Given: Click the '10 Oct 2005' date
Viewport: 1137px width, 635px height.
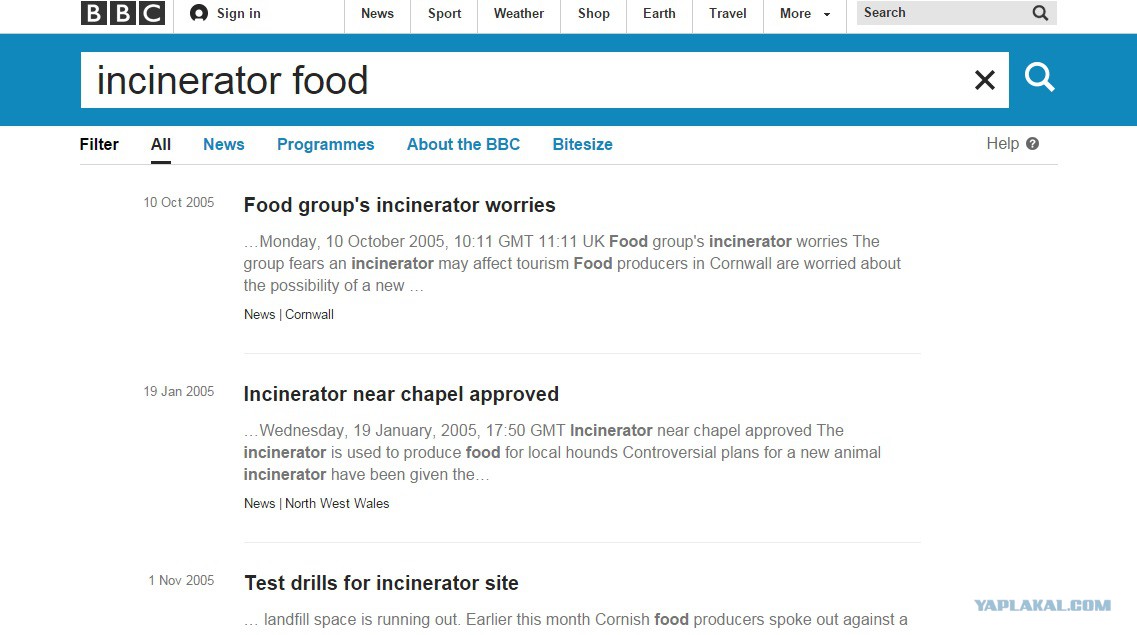Looking at the screenshot, I should click(x=178, y=203).
